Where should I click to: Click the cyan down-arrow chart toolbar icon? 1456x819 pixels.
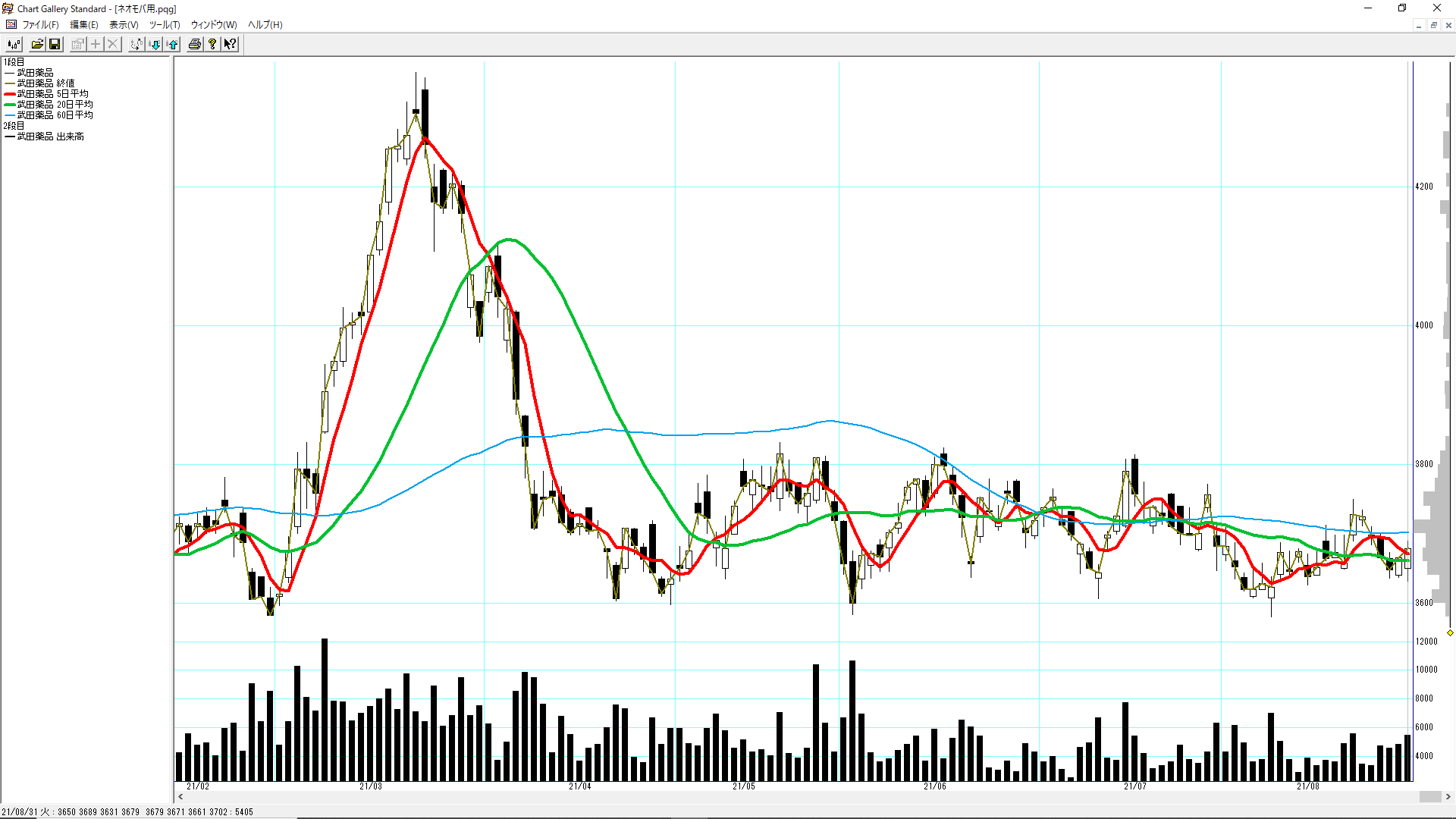(x=155, y=44)
